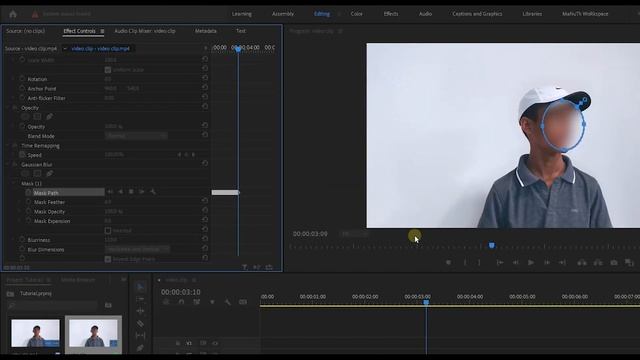This screenshot has width=640, height=360.
Task: Toggle the Uniform Scale checkbox
Action: tap(108, 70)
